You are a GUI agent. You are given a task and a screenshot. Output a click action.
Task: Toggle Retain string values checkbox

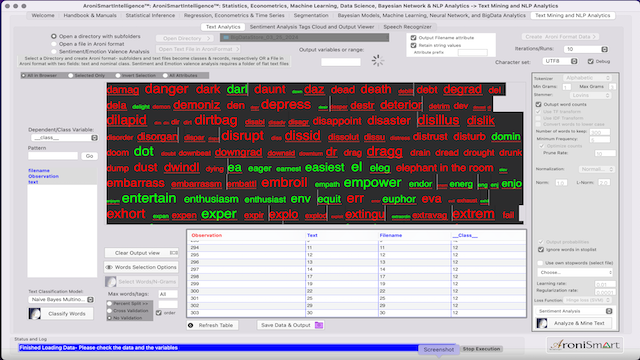(413, 45)
